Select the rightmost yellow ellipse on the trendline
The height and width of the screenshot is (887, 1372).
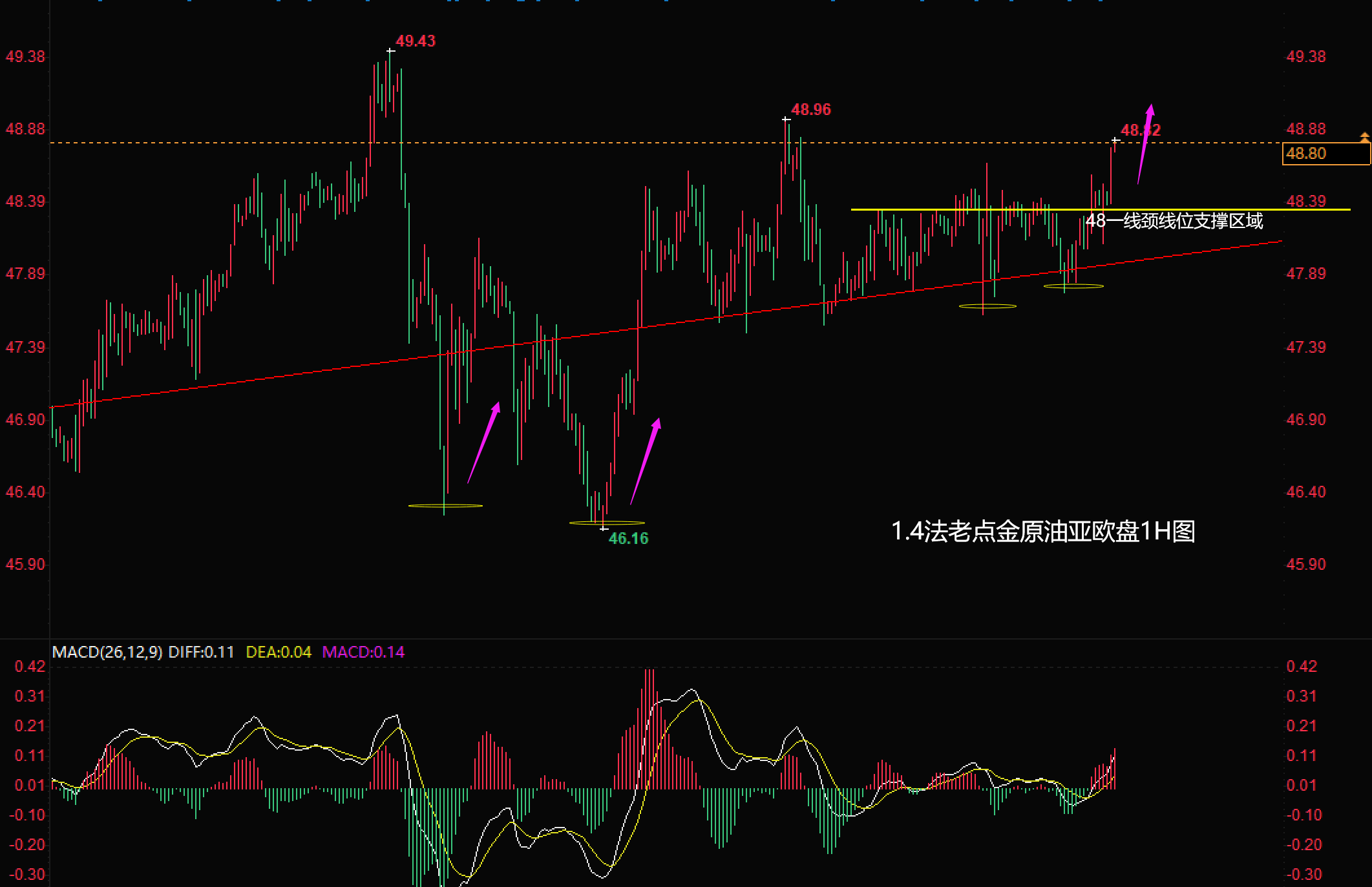[1073, 286]
